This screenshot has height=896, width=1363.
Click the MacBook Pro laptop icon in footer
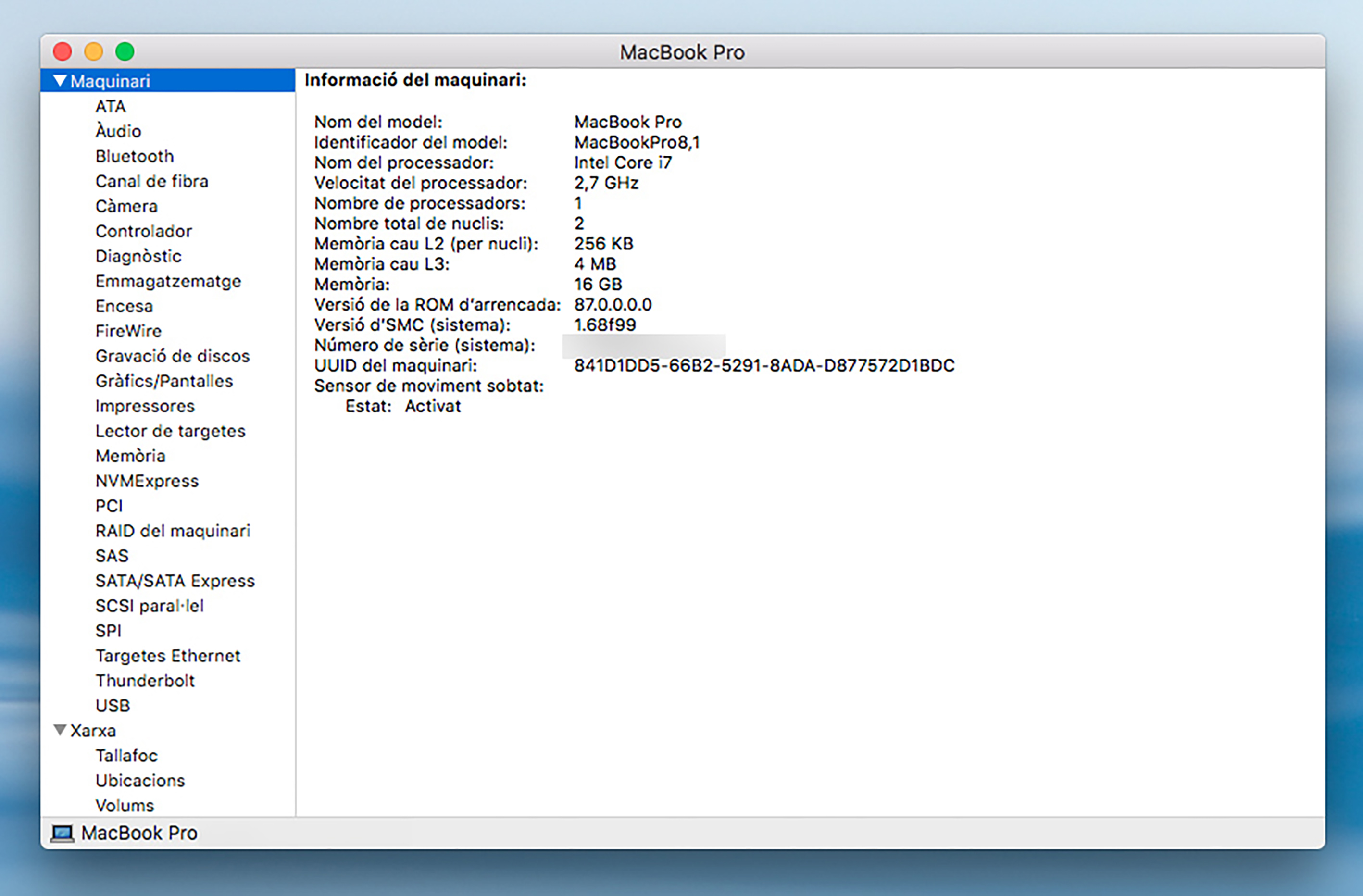point(62,833)
